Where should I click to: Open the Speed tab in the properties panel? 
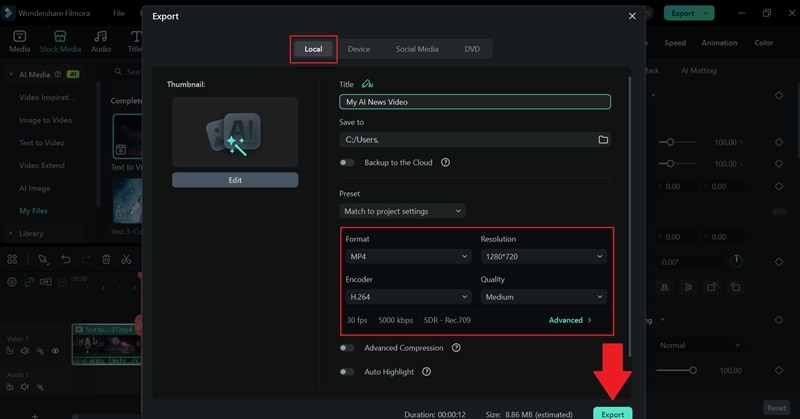675,43
